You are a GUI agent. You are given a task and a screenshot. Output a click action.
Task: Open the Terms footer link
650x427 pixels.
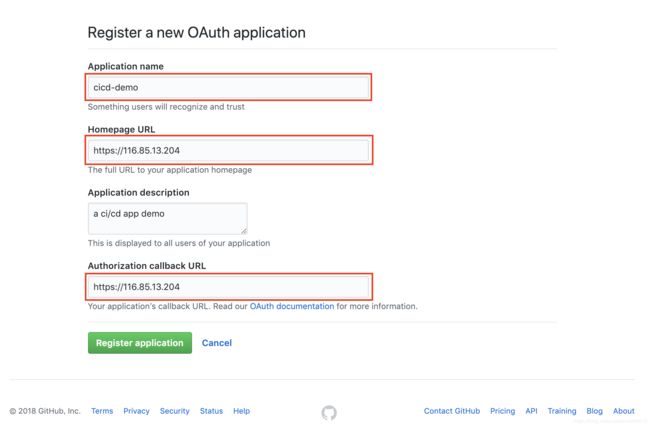[x=102, y=411]
